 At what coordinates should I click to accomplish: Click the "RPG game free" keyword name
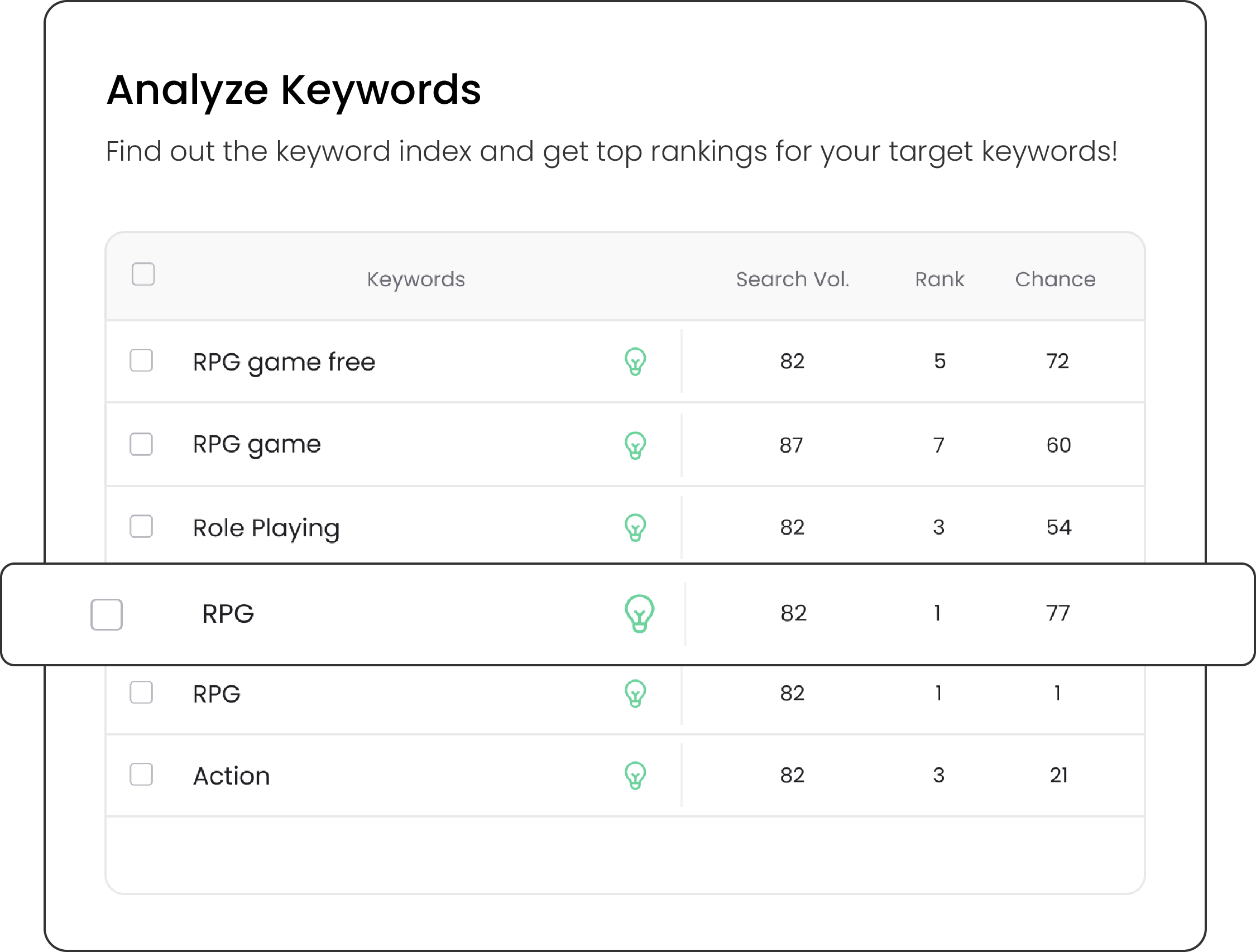284,362
